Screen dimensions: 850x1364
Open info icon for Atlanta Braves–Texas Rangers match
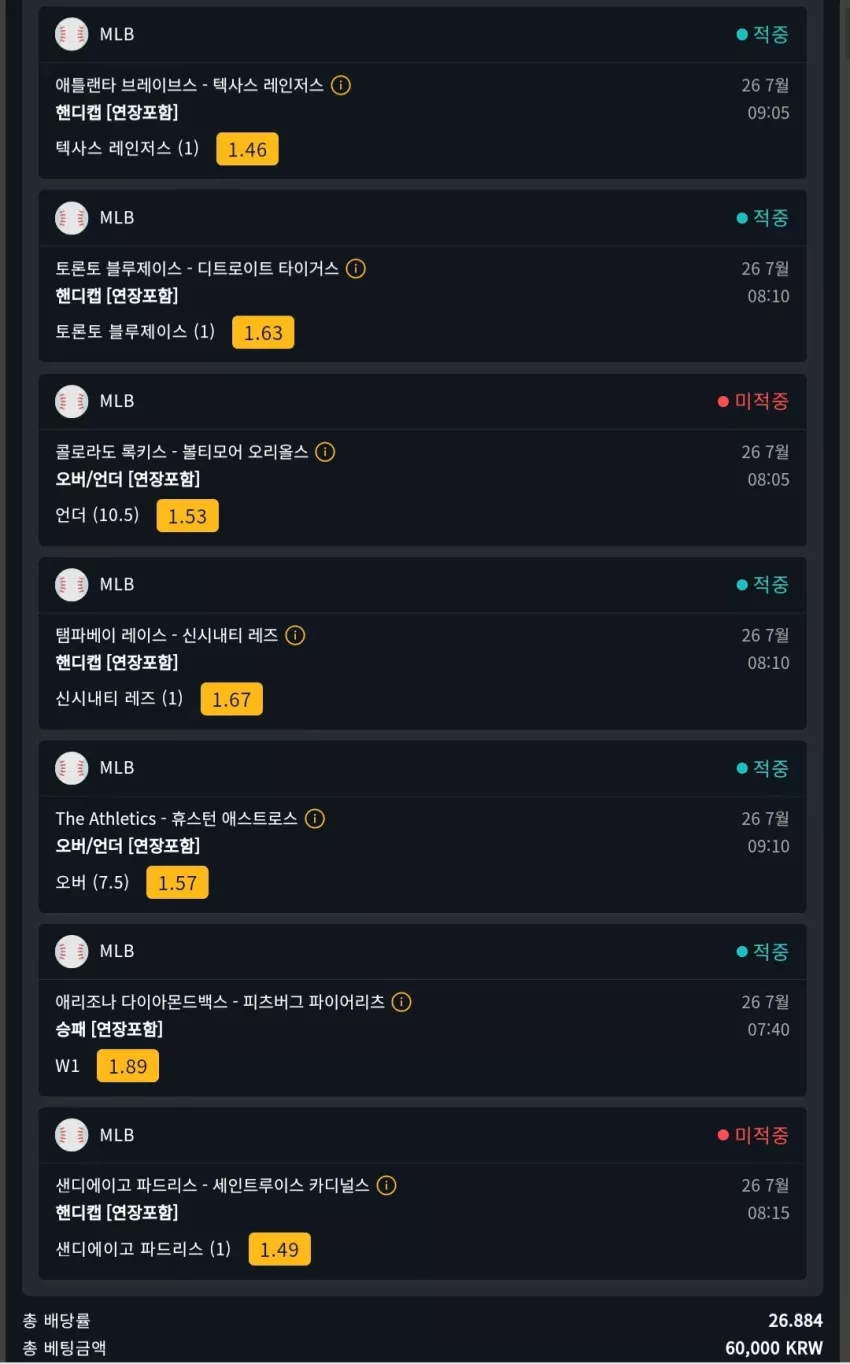340,85
